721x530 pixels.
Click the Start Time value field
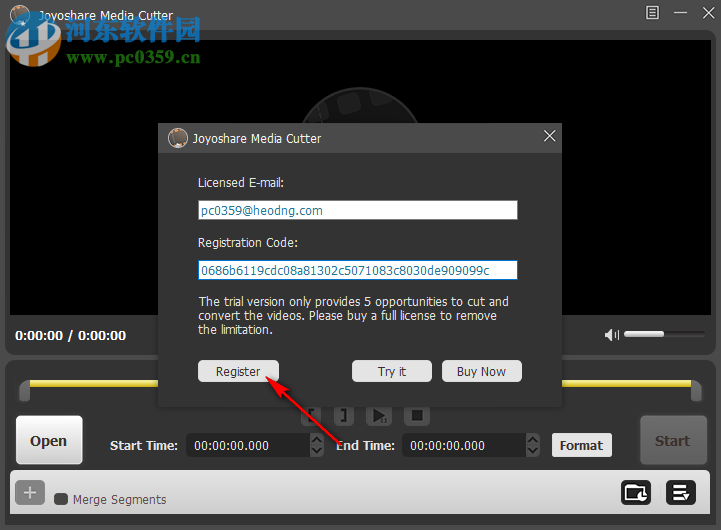[x=248, y=445]
